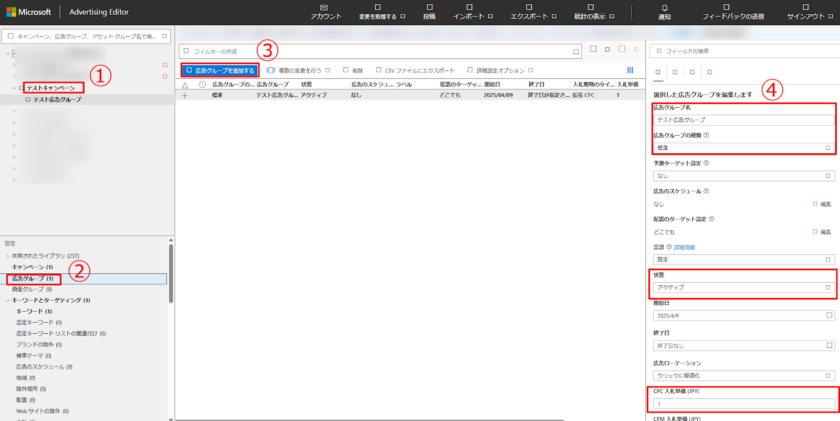The height and width of the screenshot is (421, 840).
Task: Click green plus icon in first row
Action: [x=184, y=94]
